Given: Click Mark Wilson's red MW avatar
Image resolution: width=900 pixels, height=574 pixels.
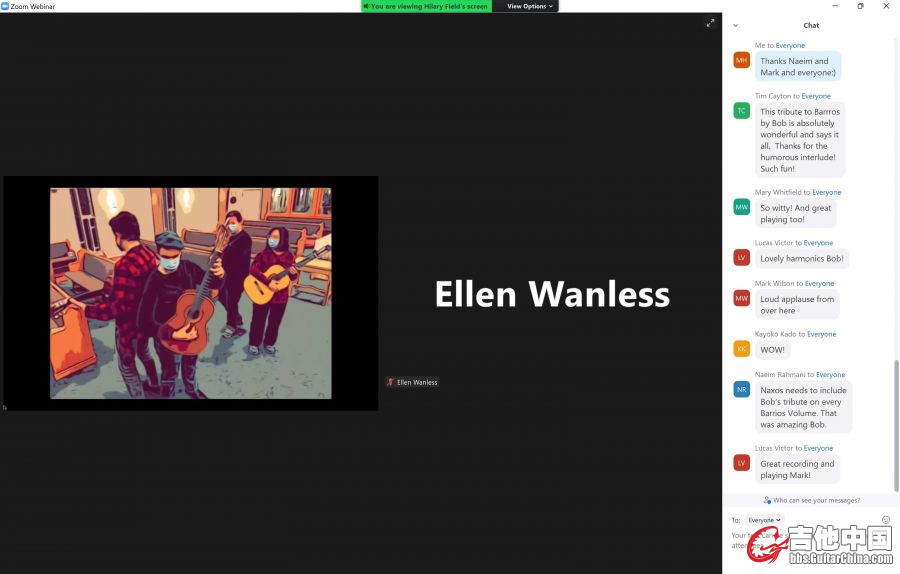Looking at the screenshot, I should click(742, 298).
